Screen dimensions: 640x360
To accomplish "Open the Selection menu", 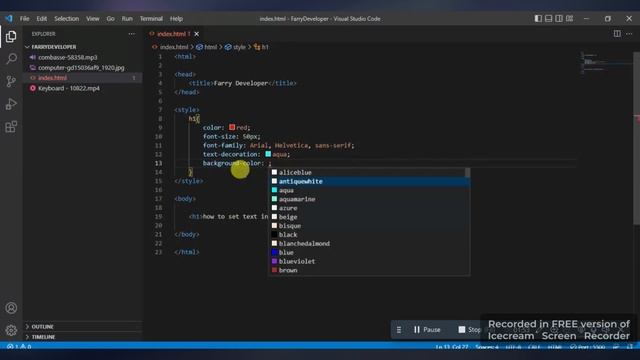I will 67,19.
